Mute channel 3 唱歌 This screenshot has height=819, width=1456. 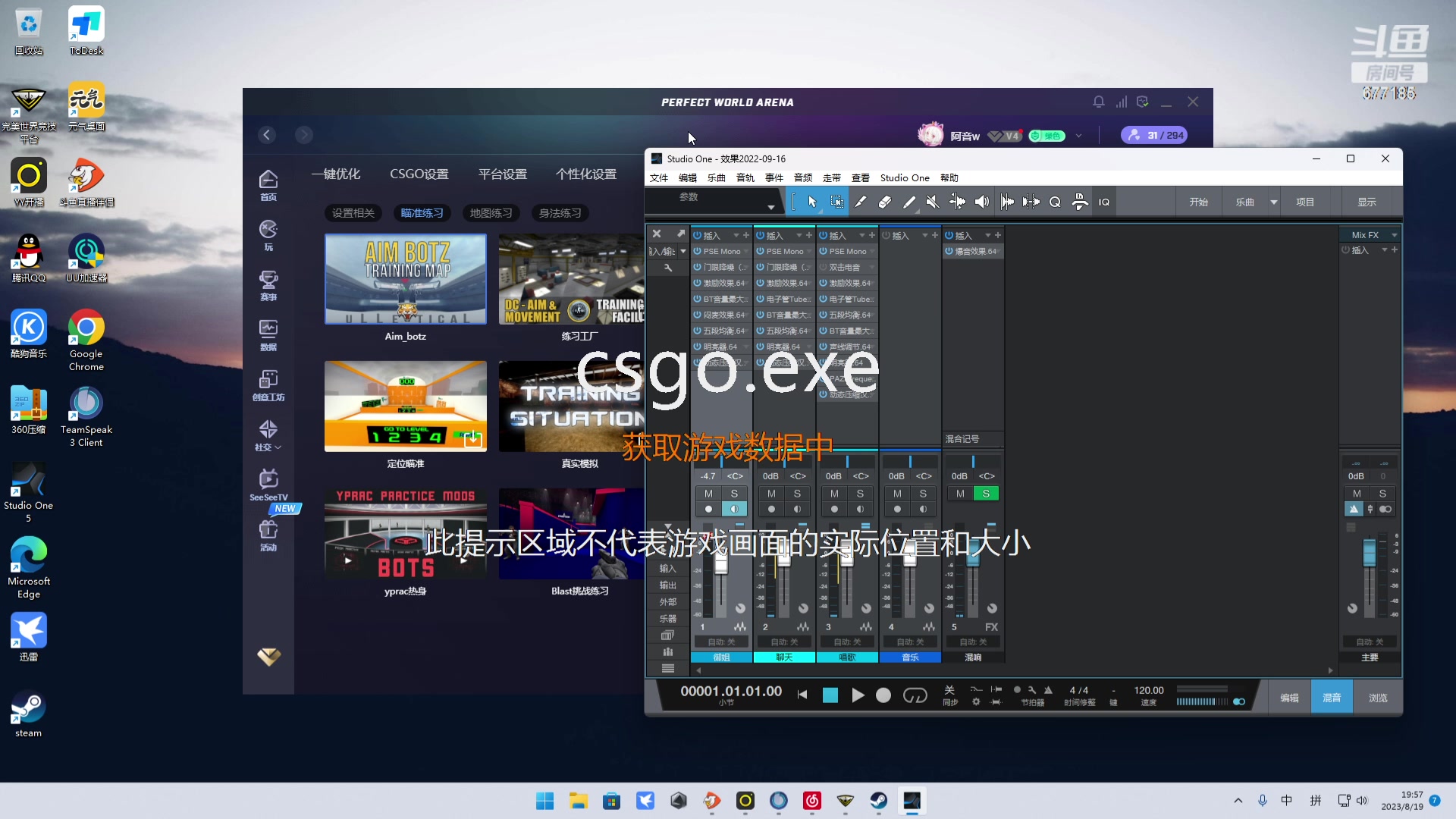(x=834, y=494)
